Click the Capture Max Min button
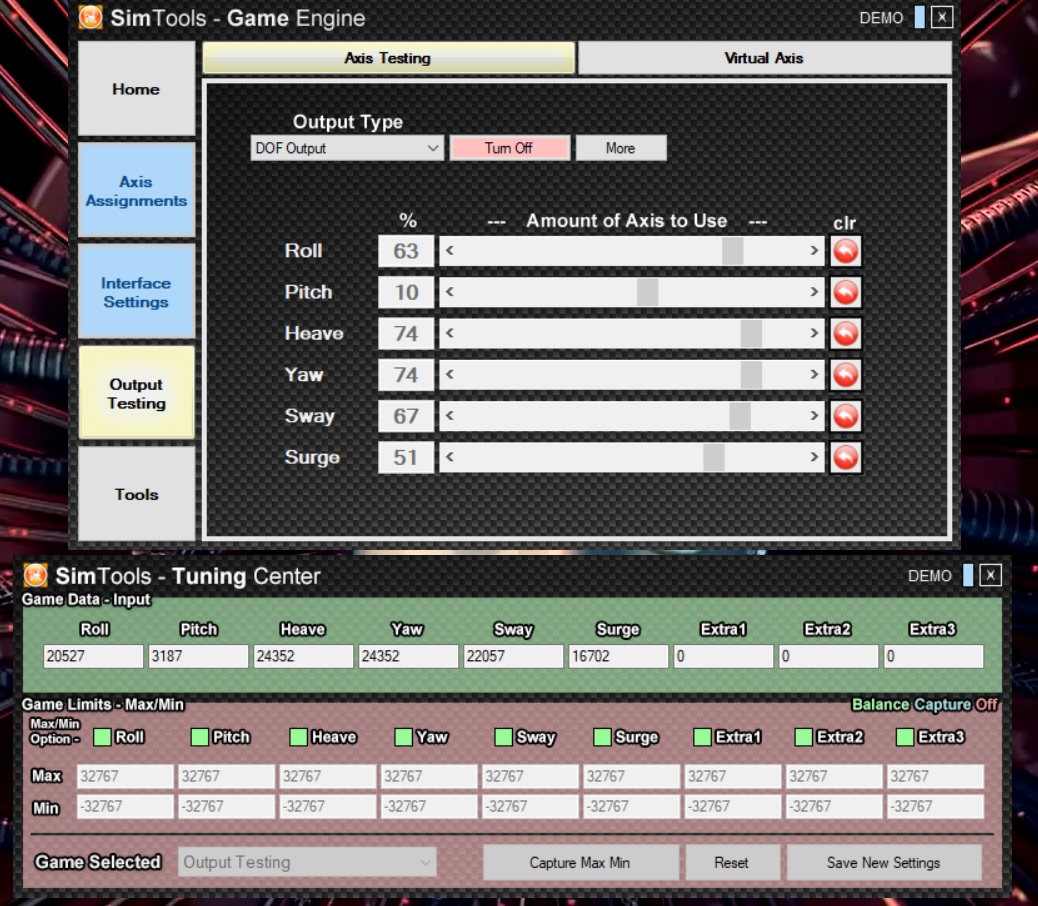This screenshot has width=1038, height=906. tap(580, 862)
